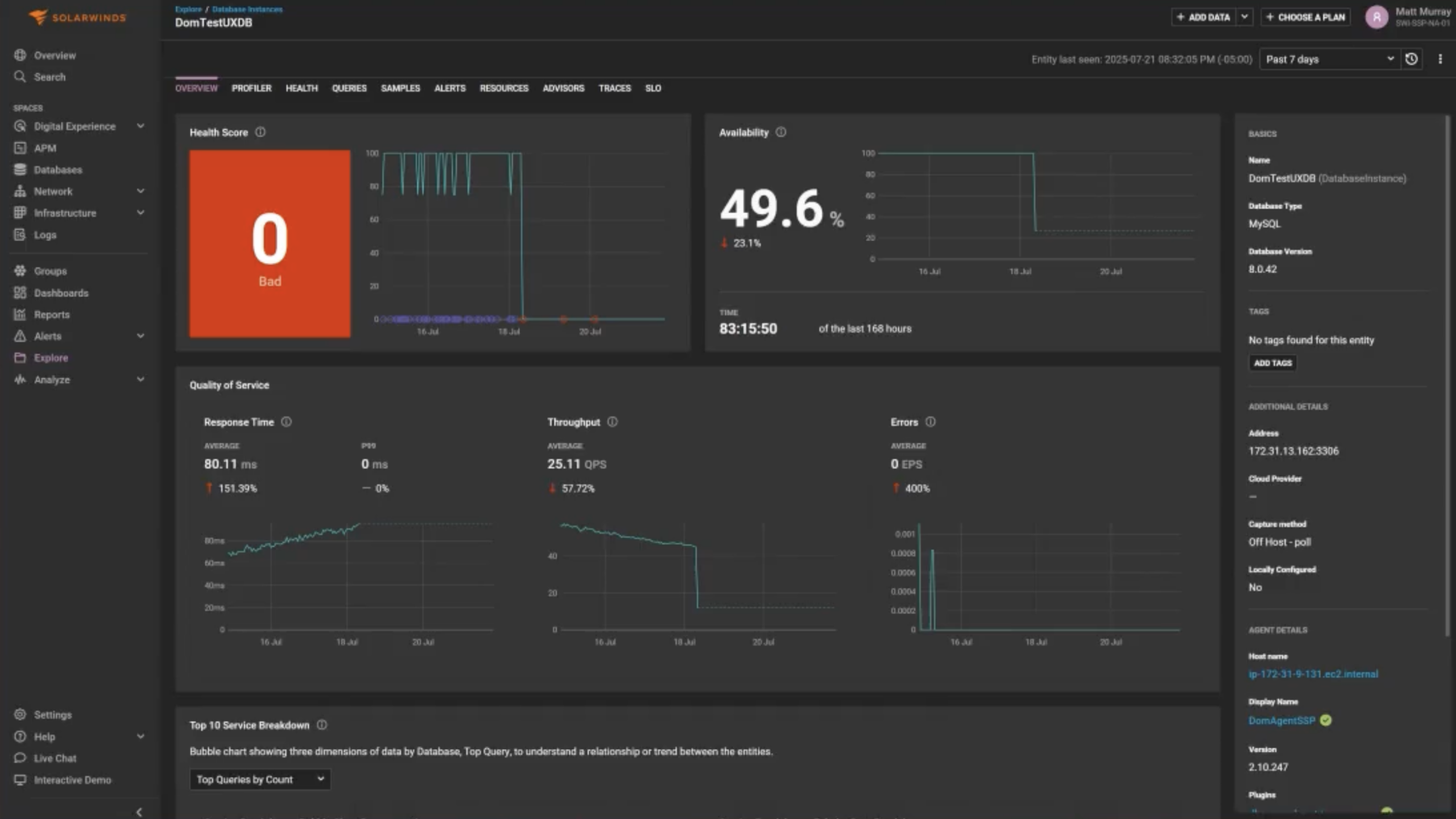Click the Matt Murray user avatar
This screenshot has height=819, width=1456.
click(1376, 17)
